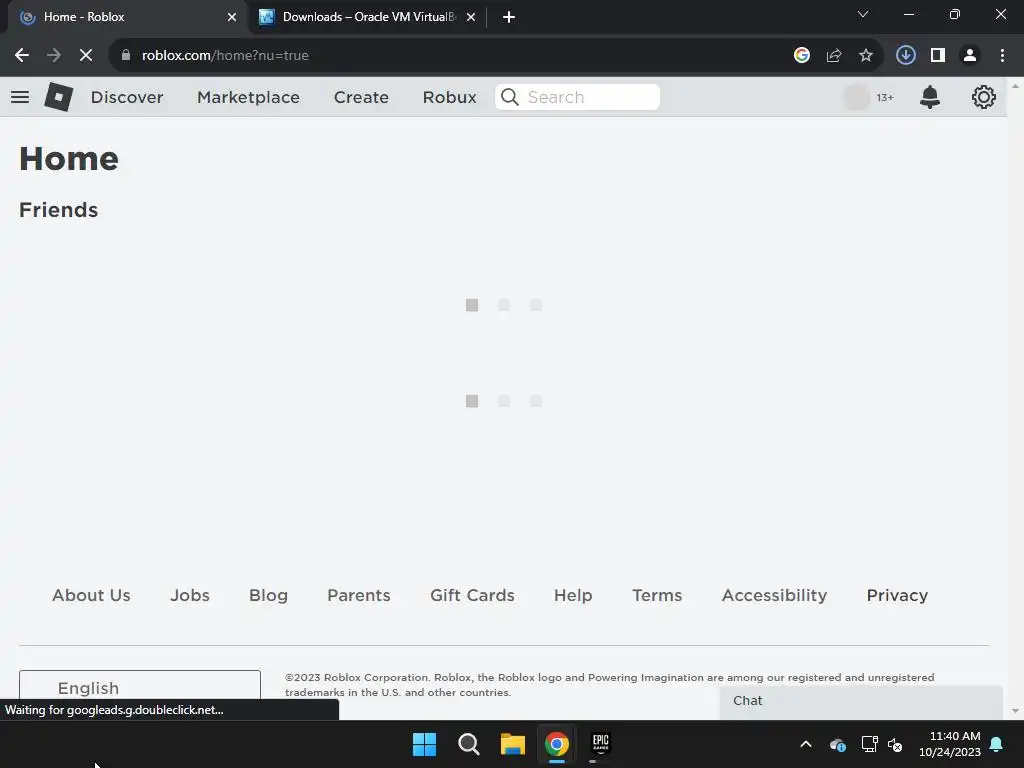1024x768 pixels.
Task: Open Chrome profile icon
Action: pyautogui.click(x=970, y=56)
